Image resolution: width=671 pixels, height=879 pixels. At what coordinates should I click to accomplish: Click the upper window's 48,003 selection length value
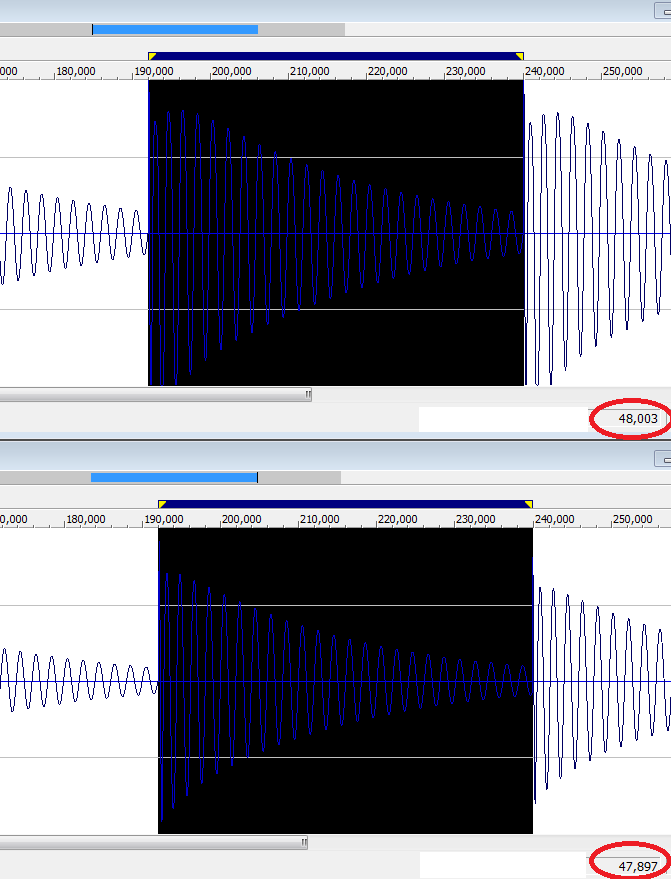637,419
